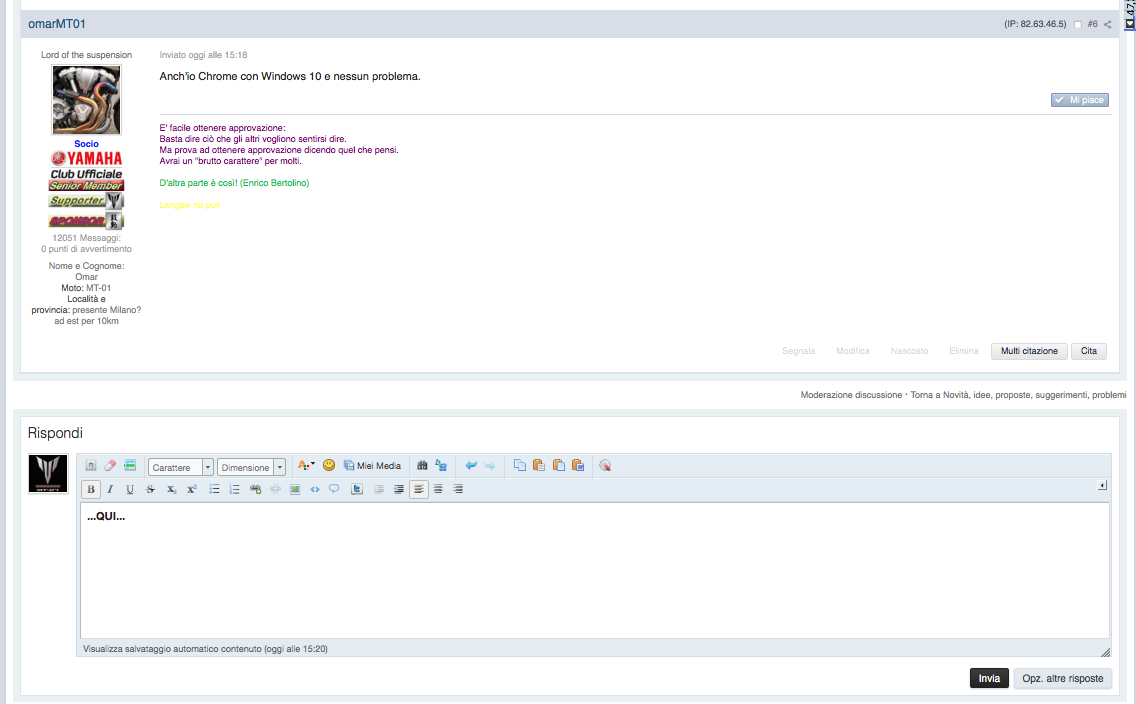Screen dimensions: 1136x704
Task: Open the Carattere font dropdown
Action: point(180,467)
